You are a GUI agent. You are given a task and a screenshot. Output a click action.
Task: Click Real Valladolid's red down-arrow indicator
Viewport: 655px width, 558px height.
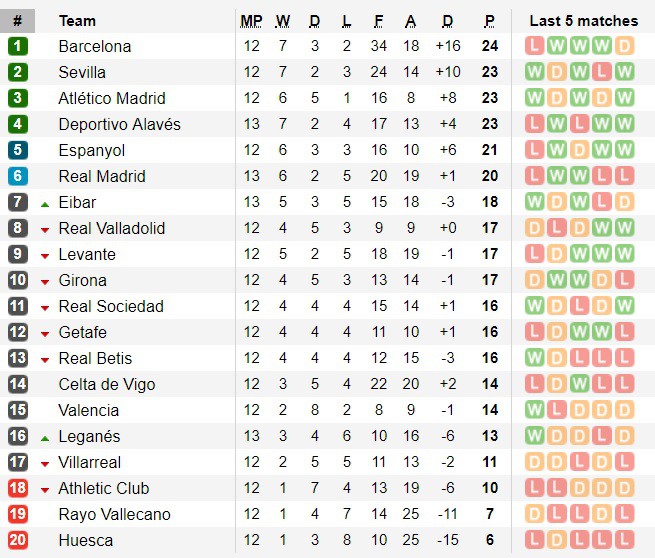(45, 230)
